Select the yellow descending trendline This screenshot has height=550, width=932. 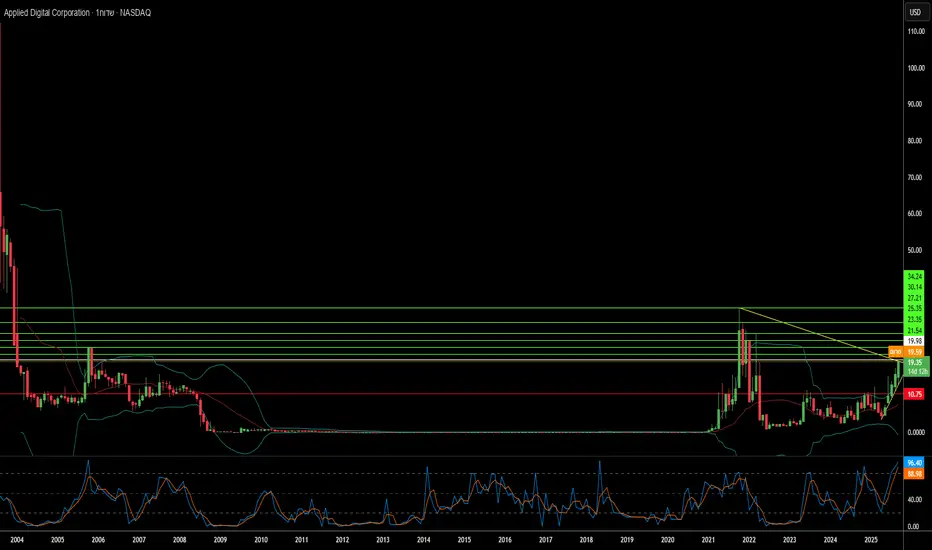[x=820, y=334]
